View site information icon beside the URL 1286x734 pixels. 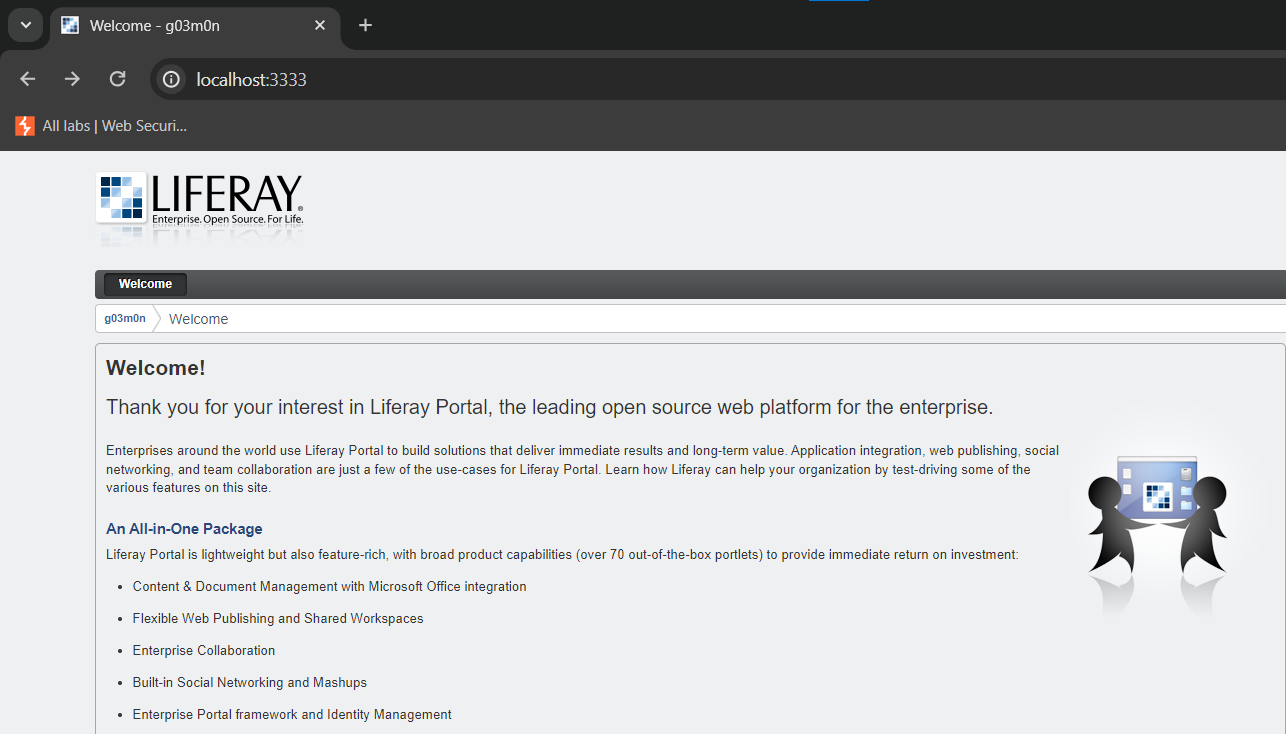[x=172, y=79]
